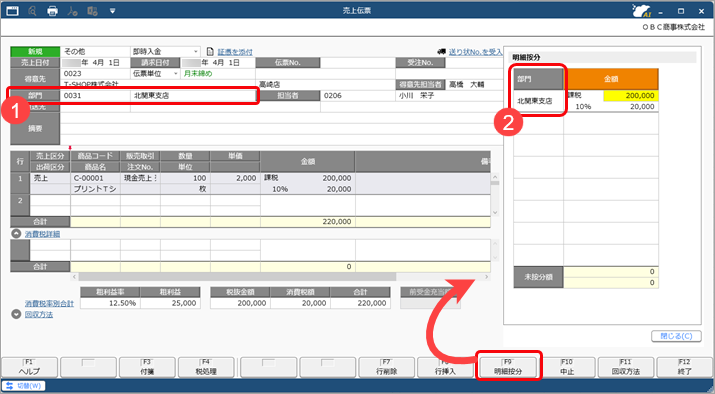
Task: Click the delivery truck icon
Action: tap(441, 52)
